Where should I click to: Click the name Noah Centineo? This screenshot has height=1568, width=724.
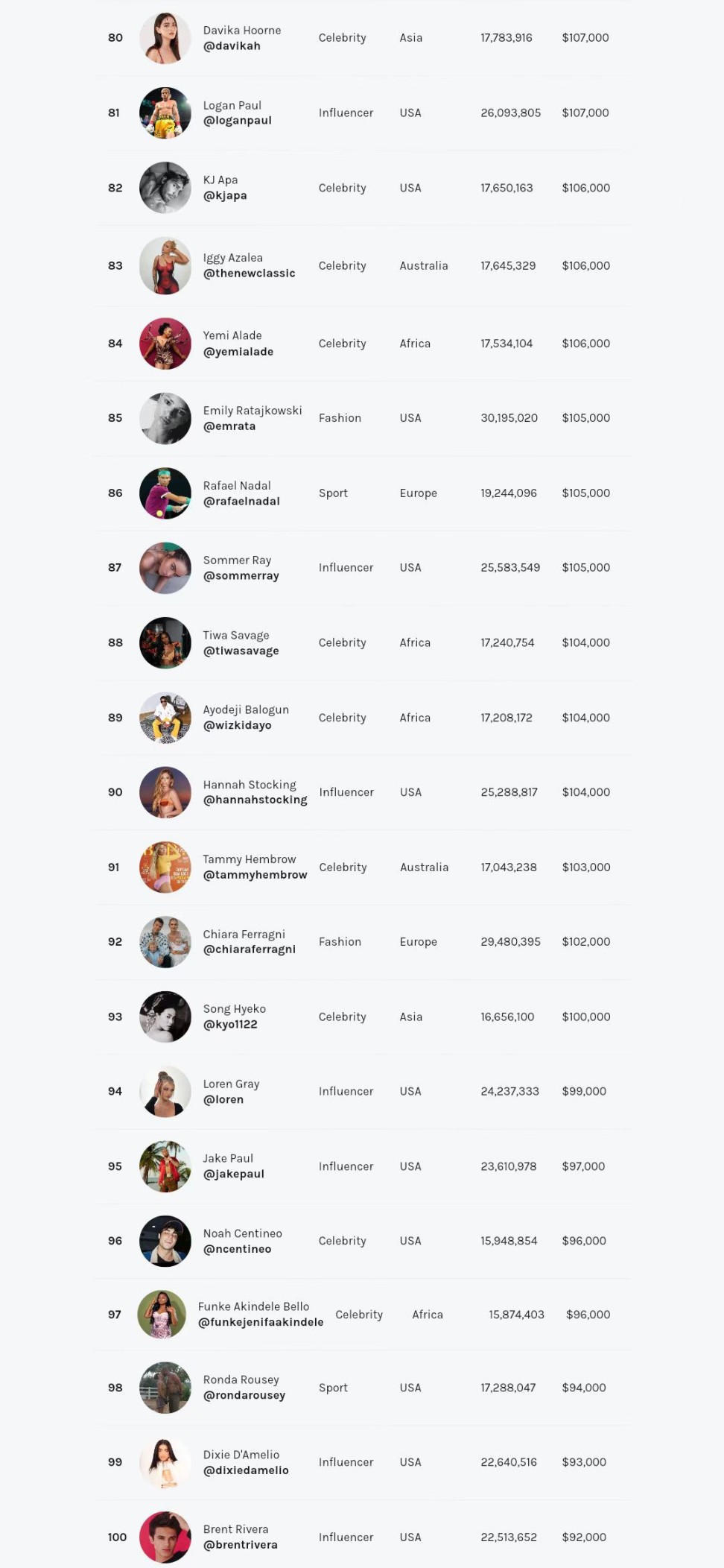(242, 1233)
